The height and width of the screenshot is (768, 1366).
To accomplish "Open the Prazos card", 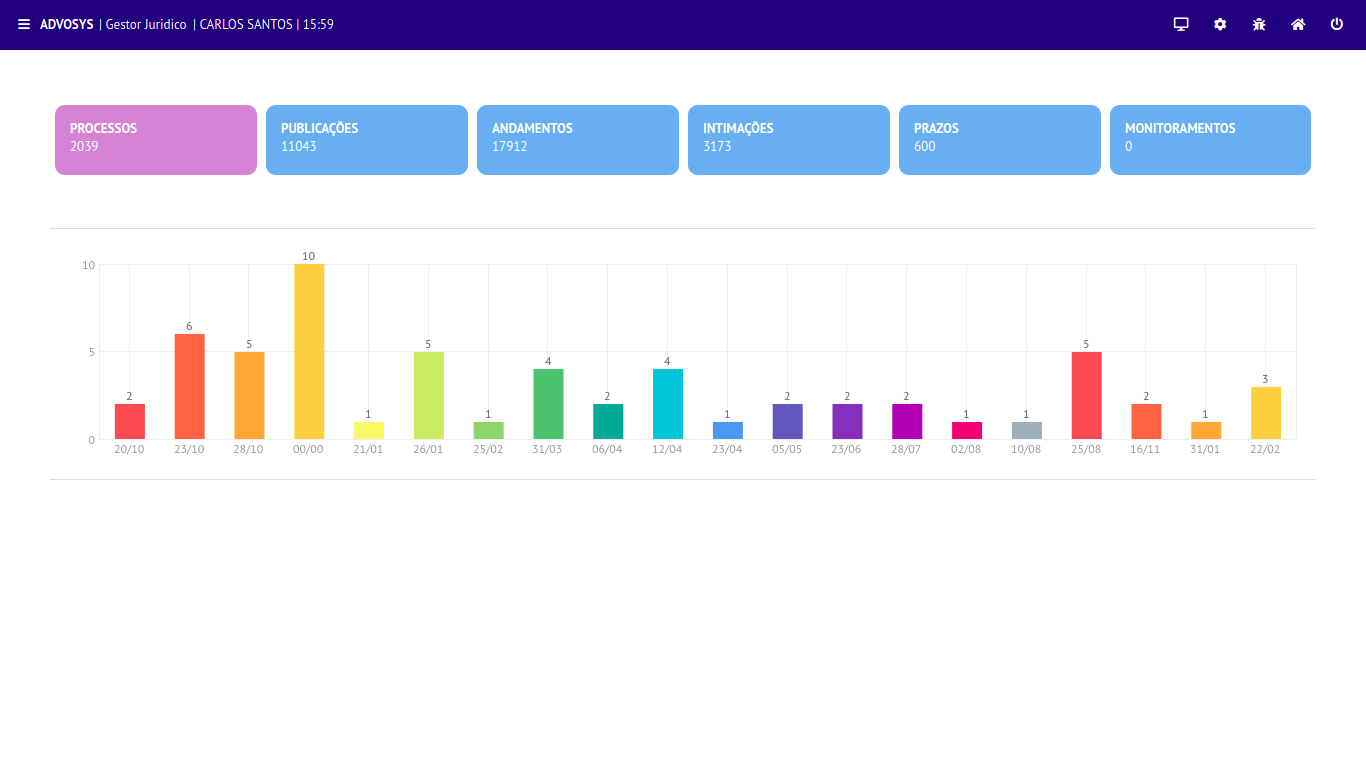I will (1000, 140).
